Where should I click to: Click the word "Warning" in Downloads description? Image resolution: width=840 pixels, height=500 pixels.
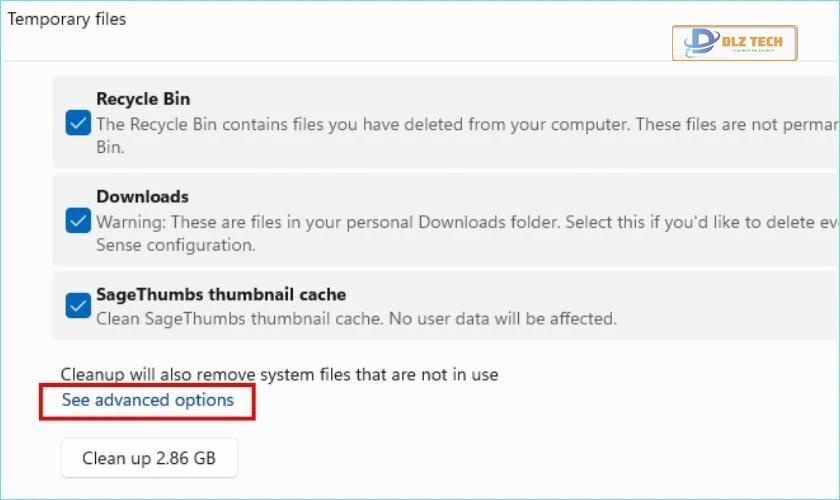[128, 221]
